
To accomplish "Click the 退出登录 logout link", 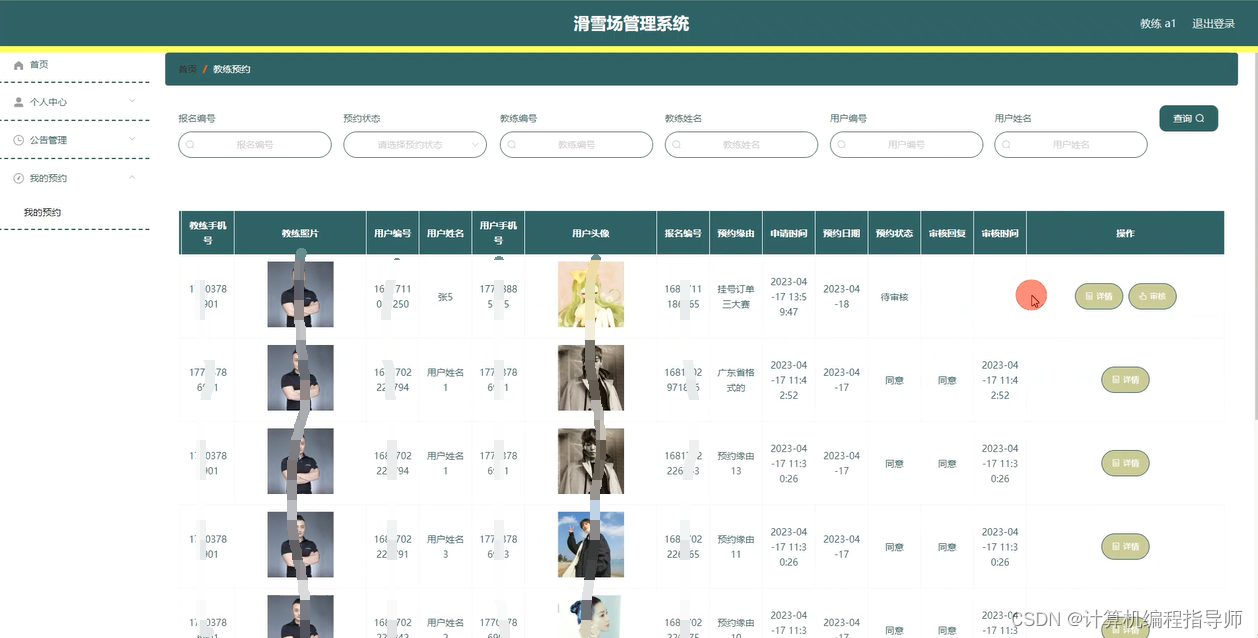I will (x=1212, y=23).
